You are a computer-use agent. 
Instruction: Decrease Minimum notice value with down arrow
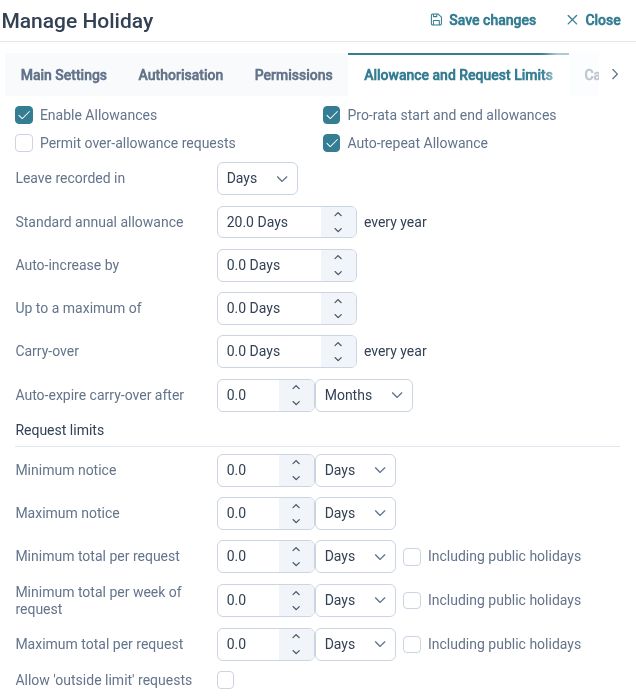pyautogui.click(x=296, y=478)
